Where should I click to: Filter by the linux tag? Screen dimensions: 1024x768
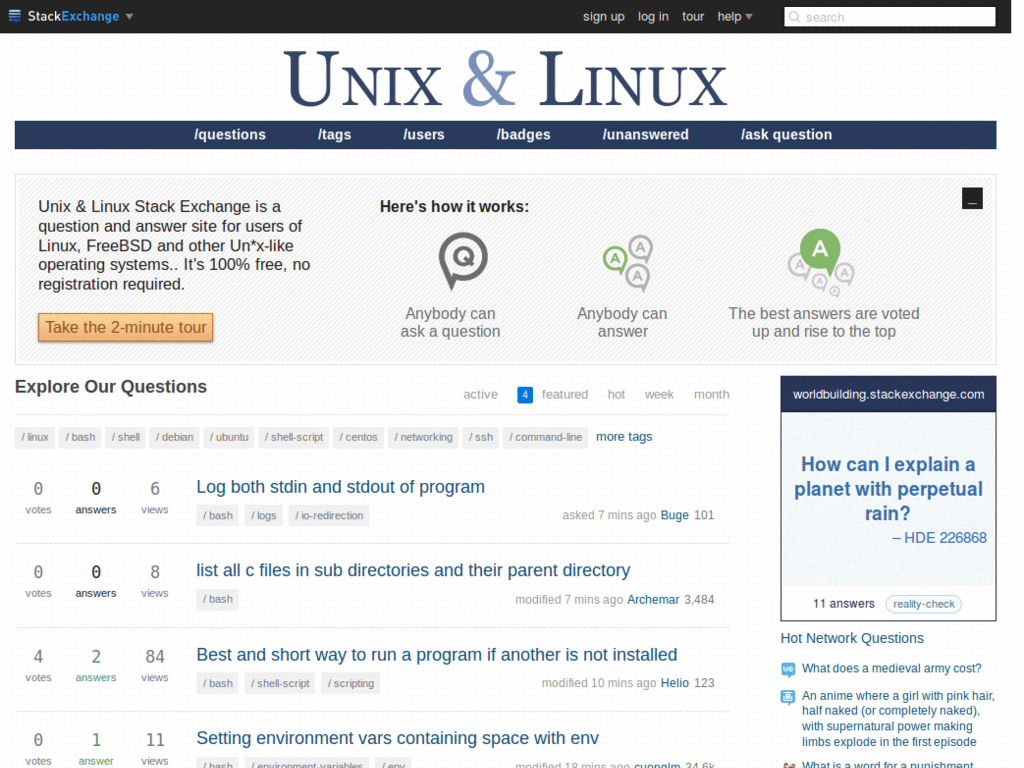coord(35,437)
